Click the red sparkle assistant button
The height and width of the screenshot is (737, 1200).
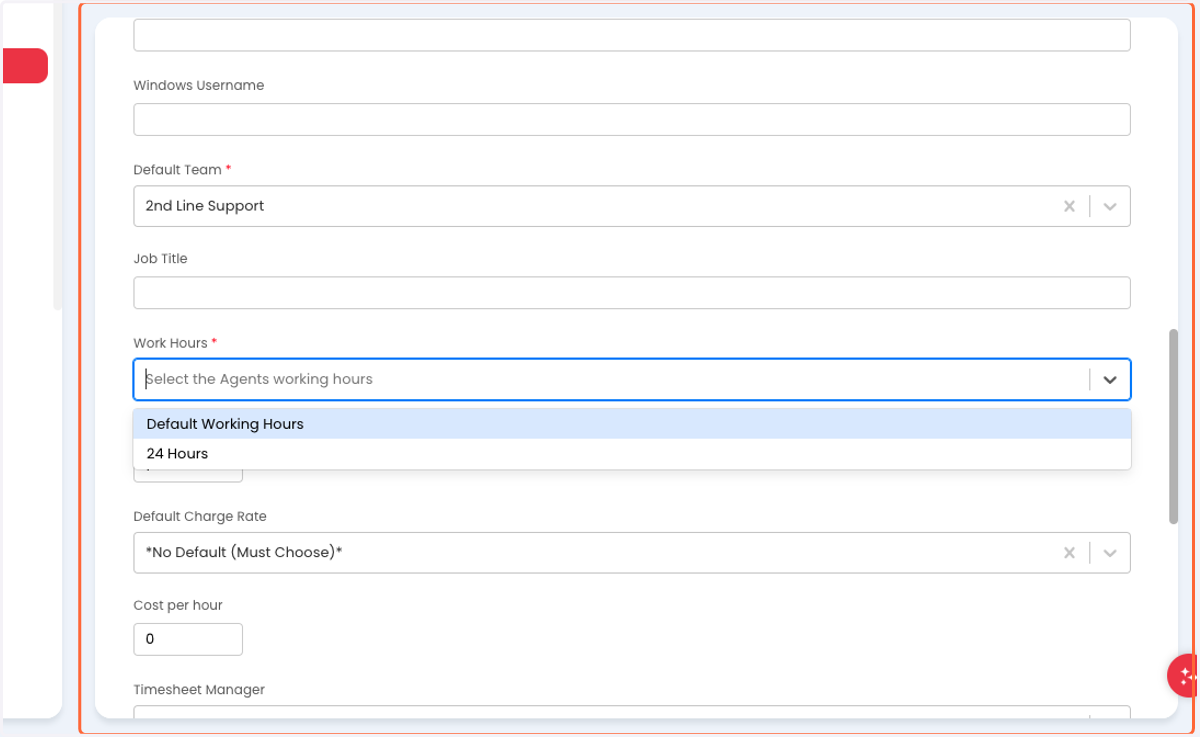(x=1184, y=675)
